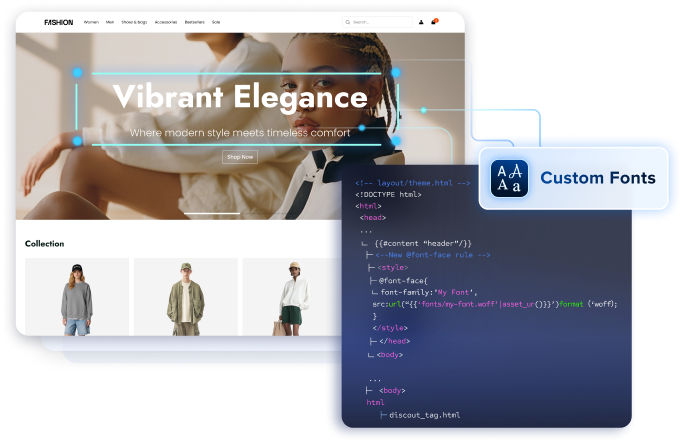Open the user account icon
Screen dimensions: 683x442
click(x=421, y=21)
